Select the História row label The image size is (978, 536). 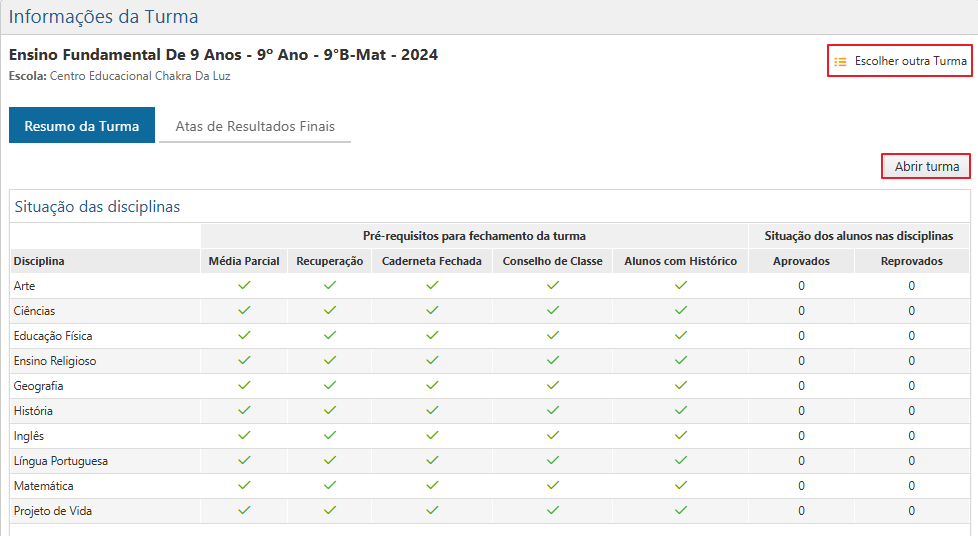point(33,411)
